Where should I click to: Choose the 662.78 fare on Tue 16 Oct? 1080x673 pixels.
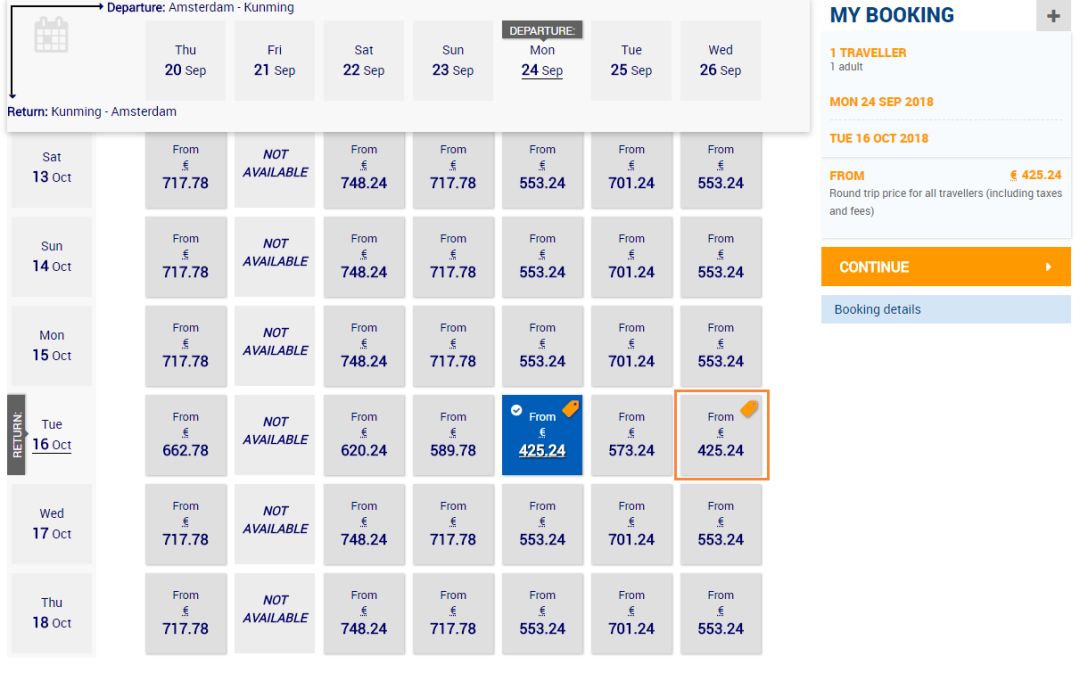click(185, 435)
